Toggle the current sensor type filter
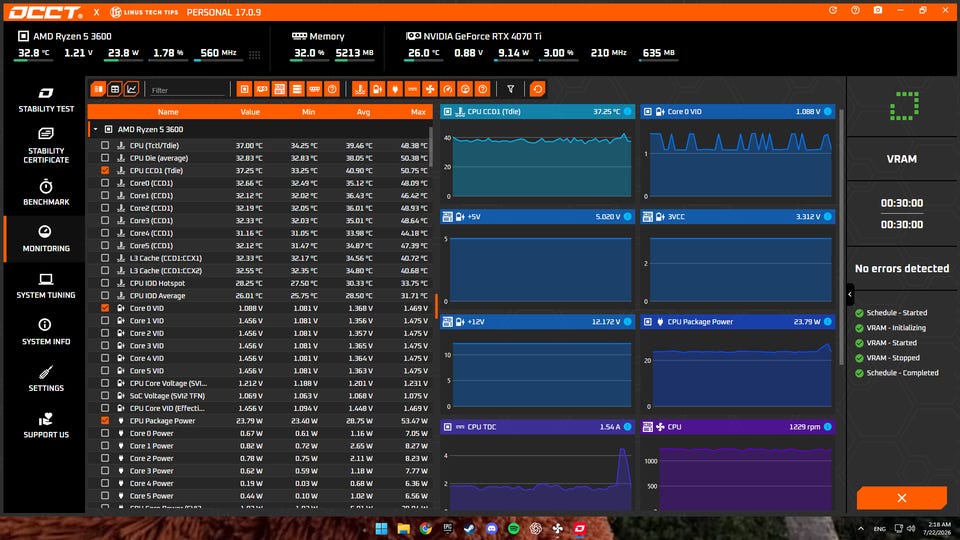 [x=413, y=89]
